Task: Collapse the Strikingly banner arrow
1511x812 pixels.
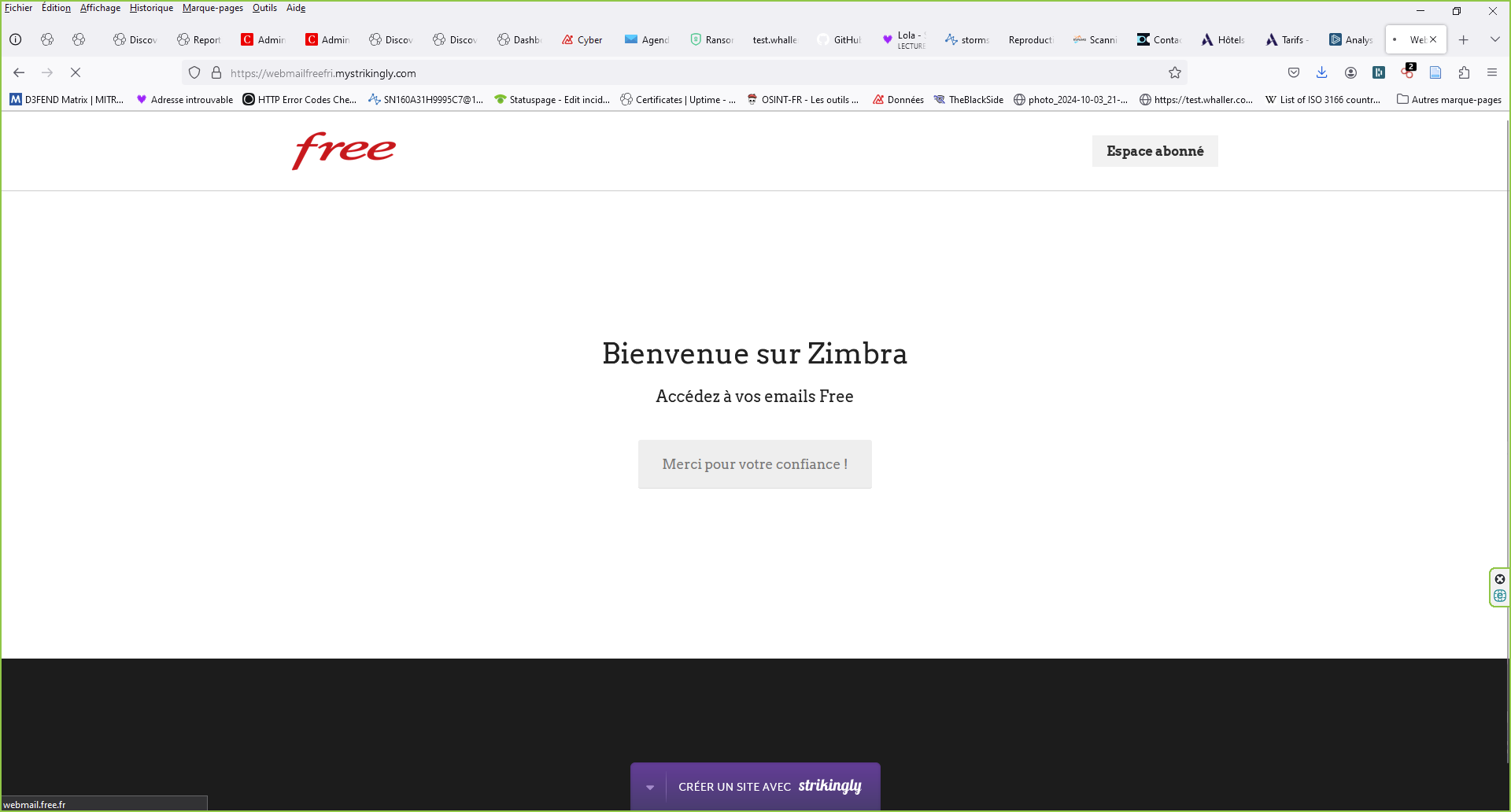Action: tap(650, 787)
